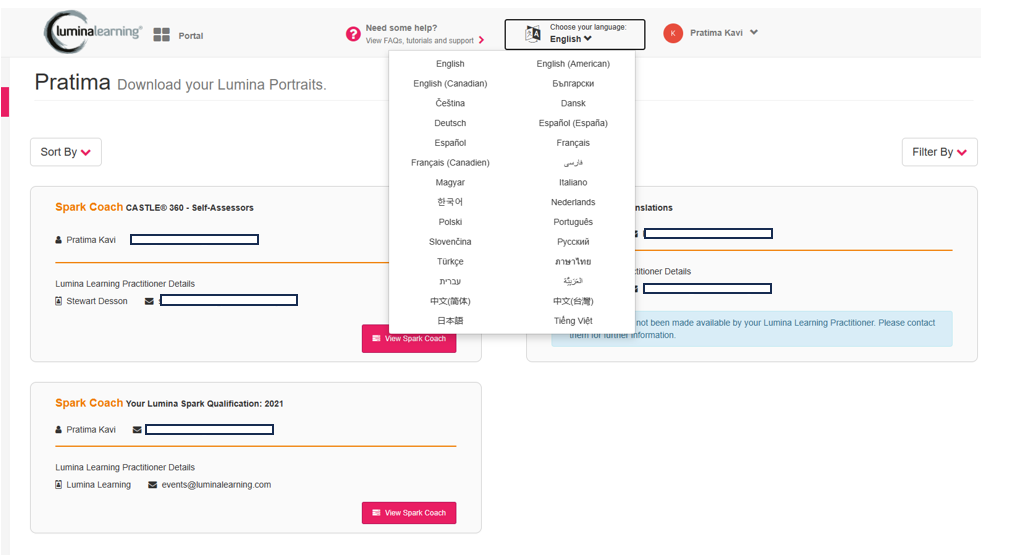Click the person icon next to Pratima Kavi in CASTLE card

(59, 240)
